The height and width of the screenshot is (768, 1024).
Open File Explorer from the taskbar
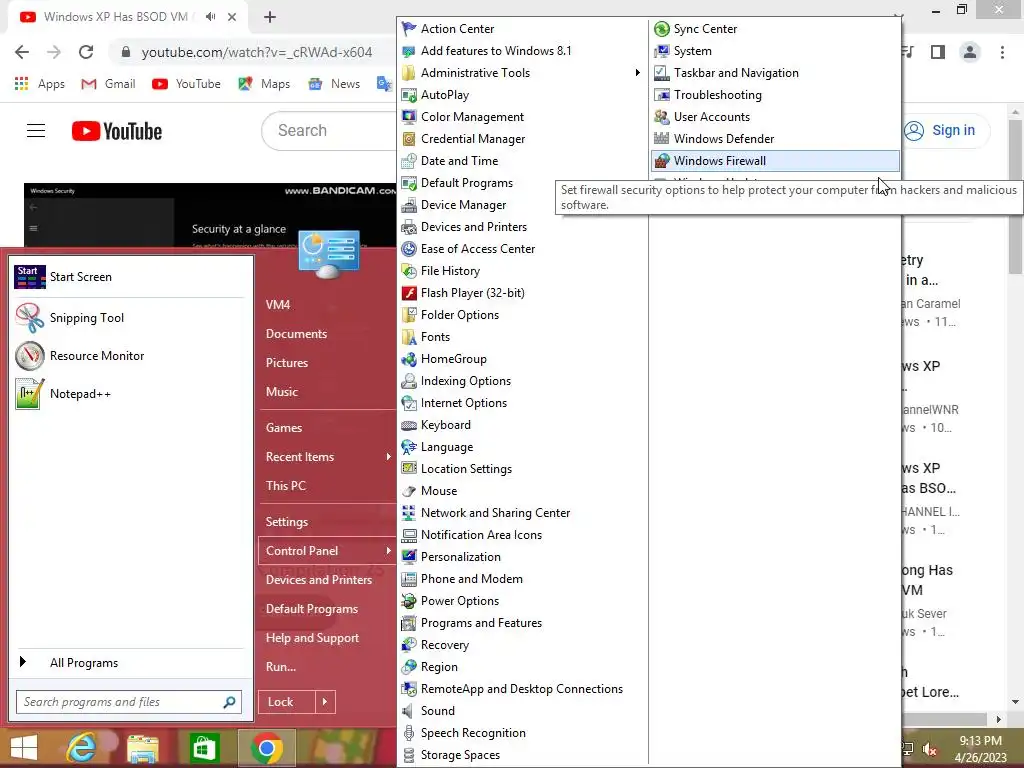click(143, 748)
